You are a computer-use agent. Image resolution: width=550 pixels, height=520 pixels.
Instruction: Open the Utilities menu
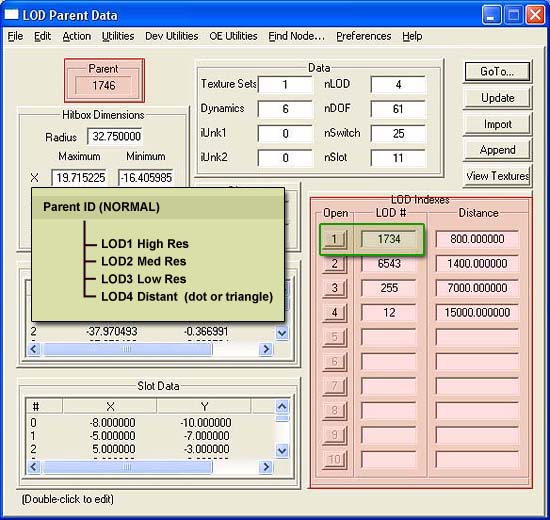coord(118,36)
